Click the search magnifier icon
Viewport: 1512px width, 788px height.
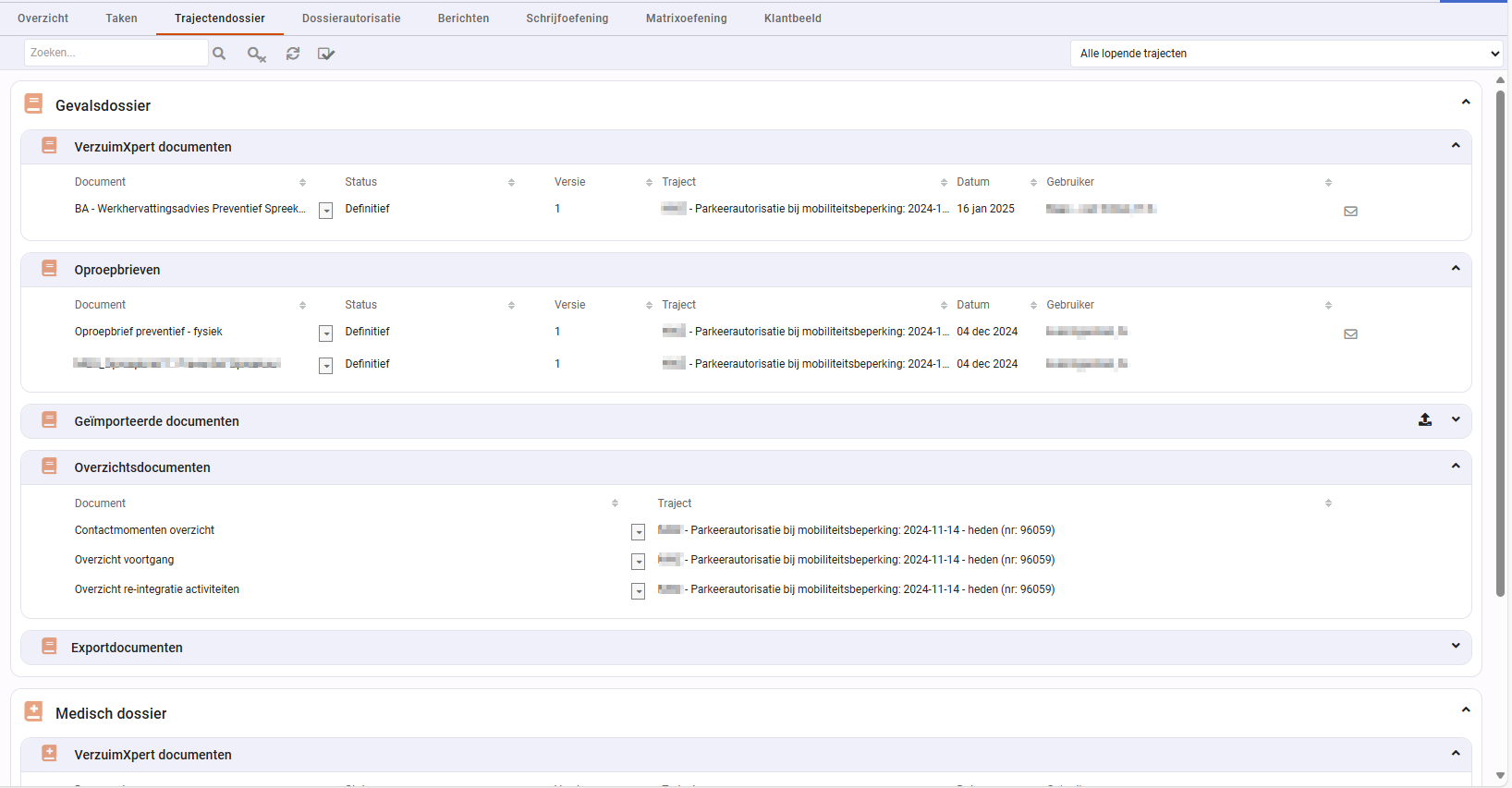coord(219,54)
